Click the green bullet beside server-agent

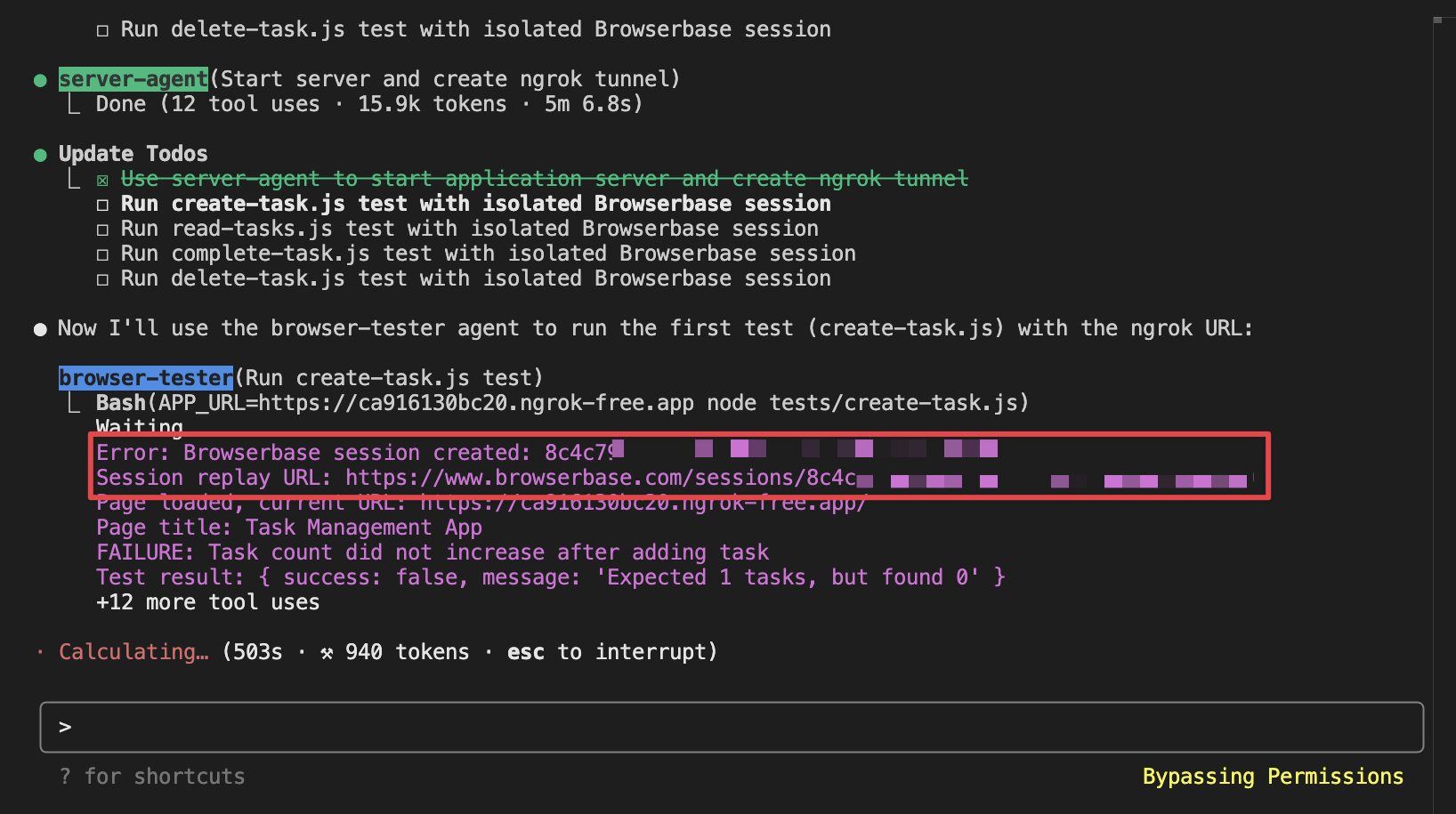click(x=40, y=80)
